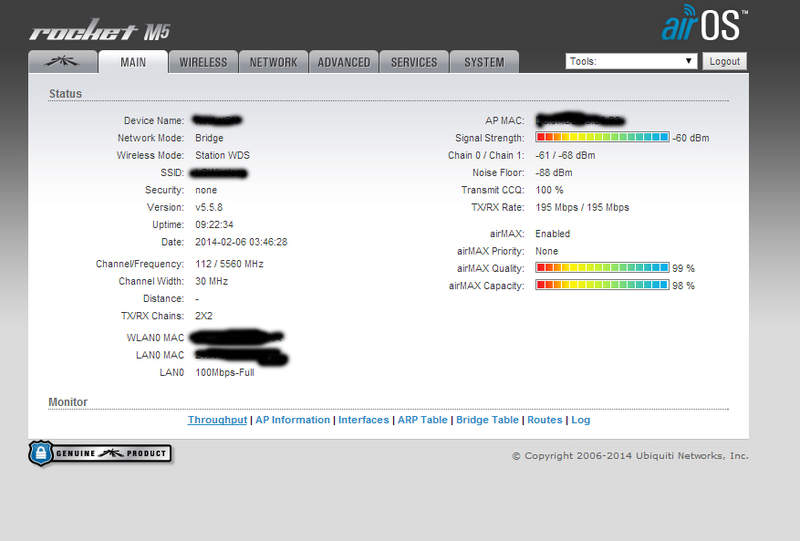Open the Throughput monitor link
The image size is (800, 541).
[x=217, y=420]
